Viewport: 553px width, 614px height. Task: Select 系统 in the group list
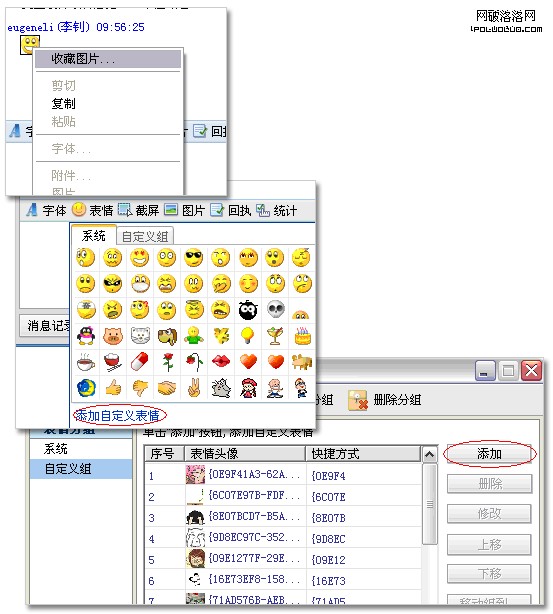(x=56, y=448)
